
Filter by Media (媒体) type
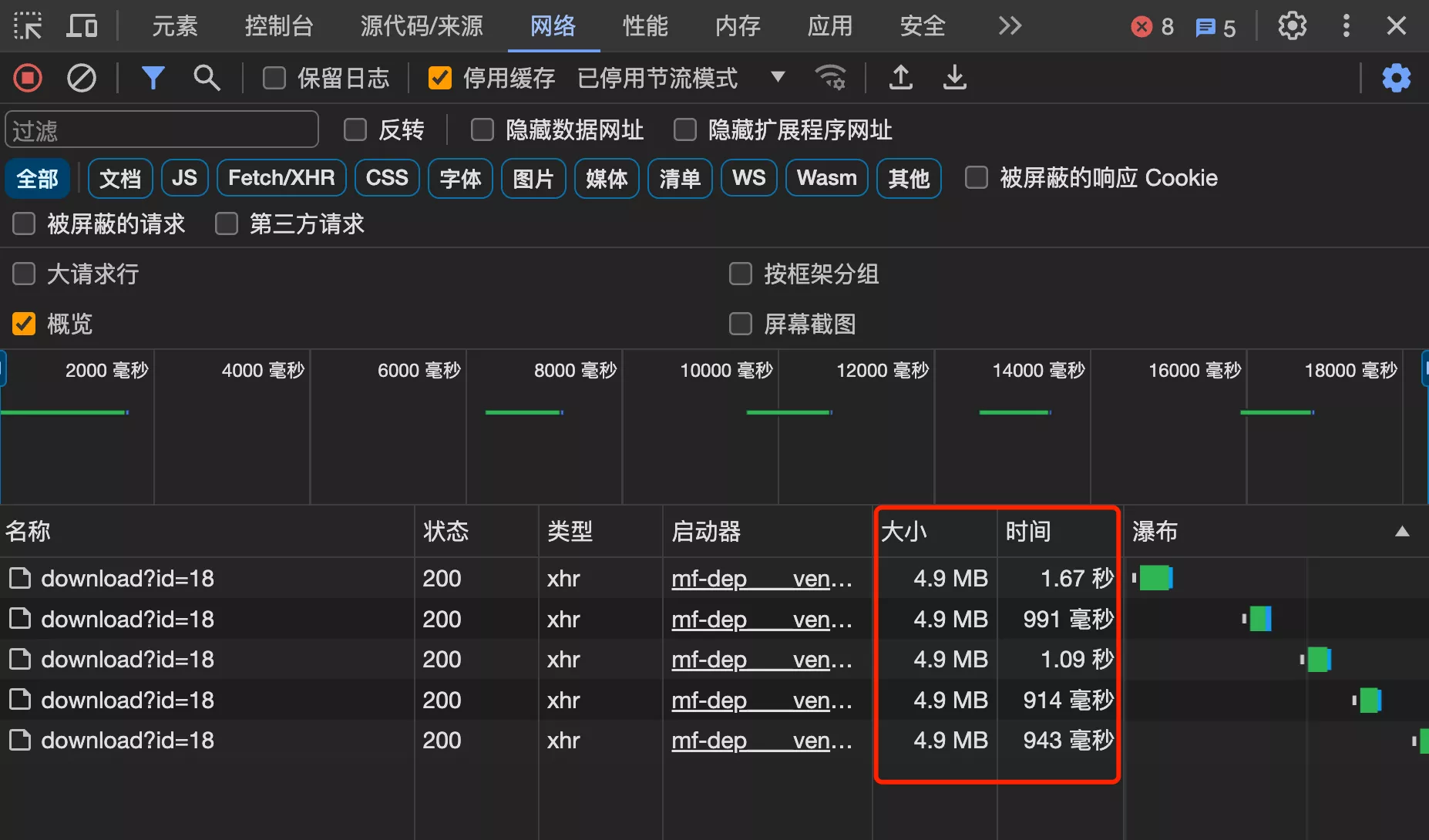coord(607,178)
